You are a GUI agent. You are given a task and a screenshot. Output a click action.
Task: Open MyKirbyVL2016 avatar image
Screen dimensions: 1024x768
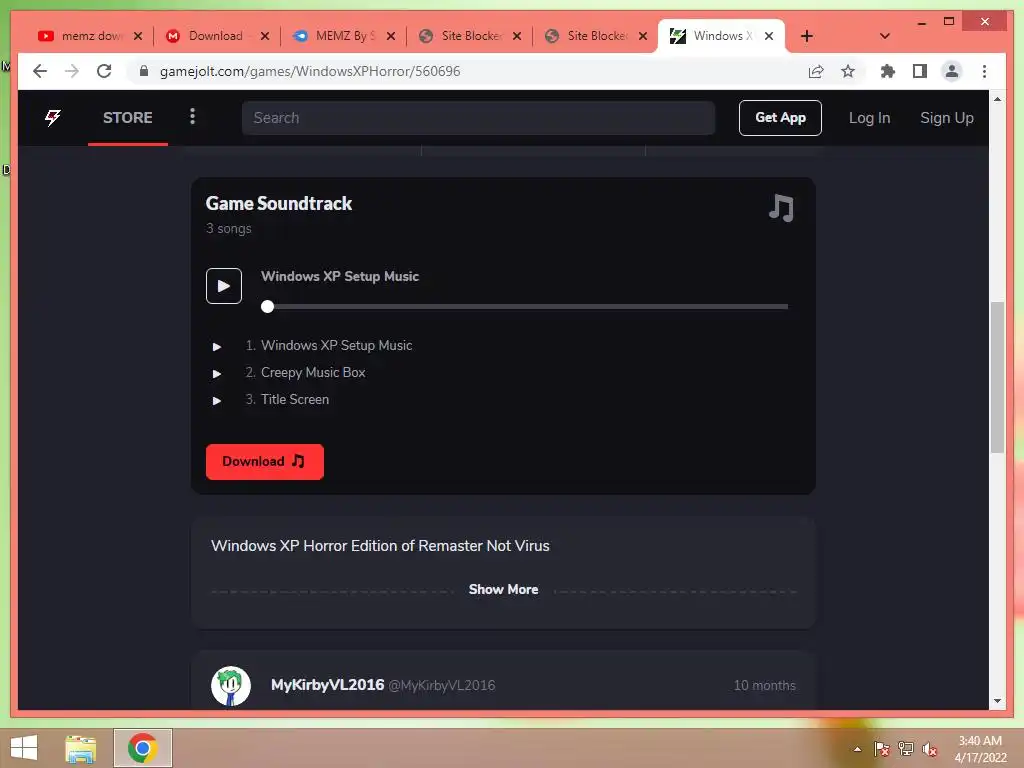click(x=231, y=686)
